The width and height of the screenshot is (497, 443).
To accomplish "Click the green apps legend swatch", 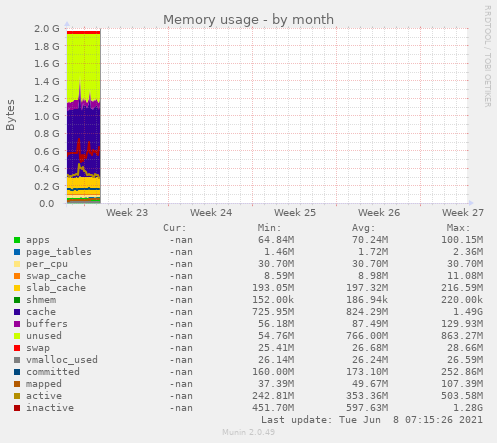I will [17, 240].
